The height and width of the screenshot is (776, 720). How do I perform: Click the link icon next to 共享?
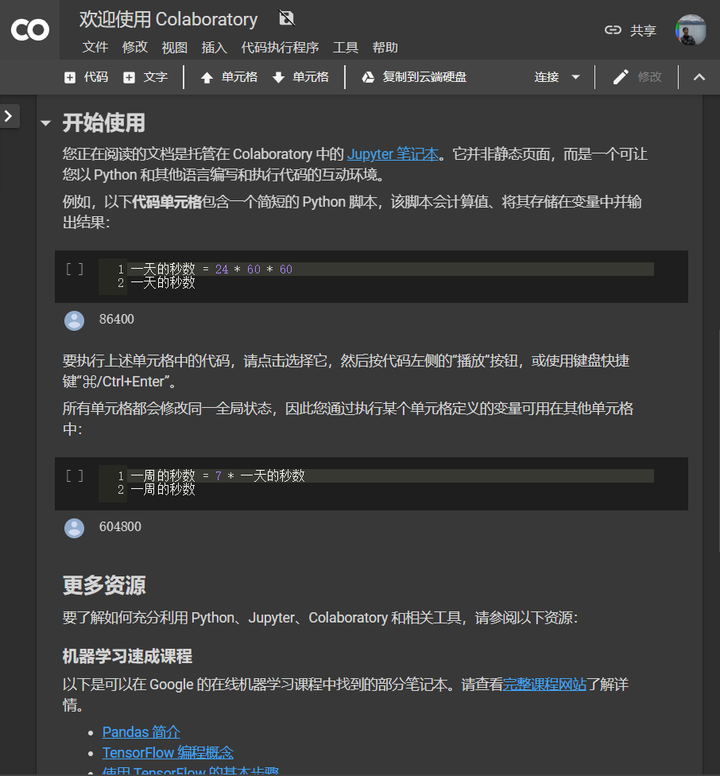[x=613, y=30]
